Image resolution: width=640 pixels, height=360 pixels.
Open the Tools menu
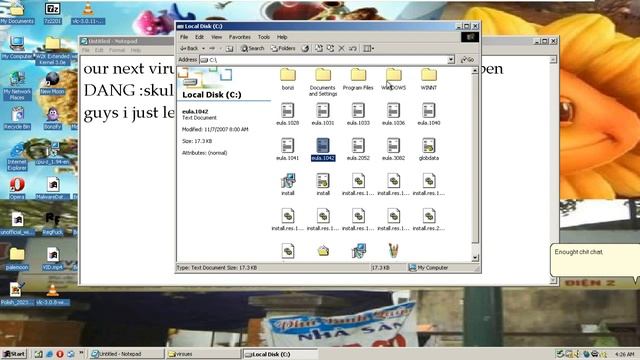pos(264,37)
